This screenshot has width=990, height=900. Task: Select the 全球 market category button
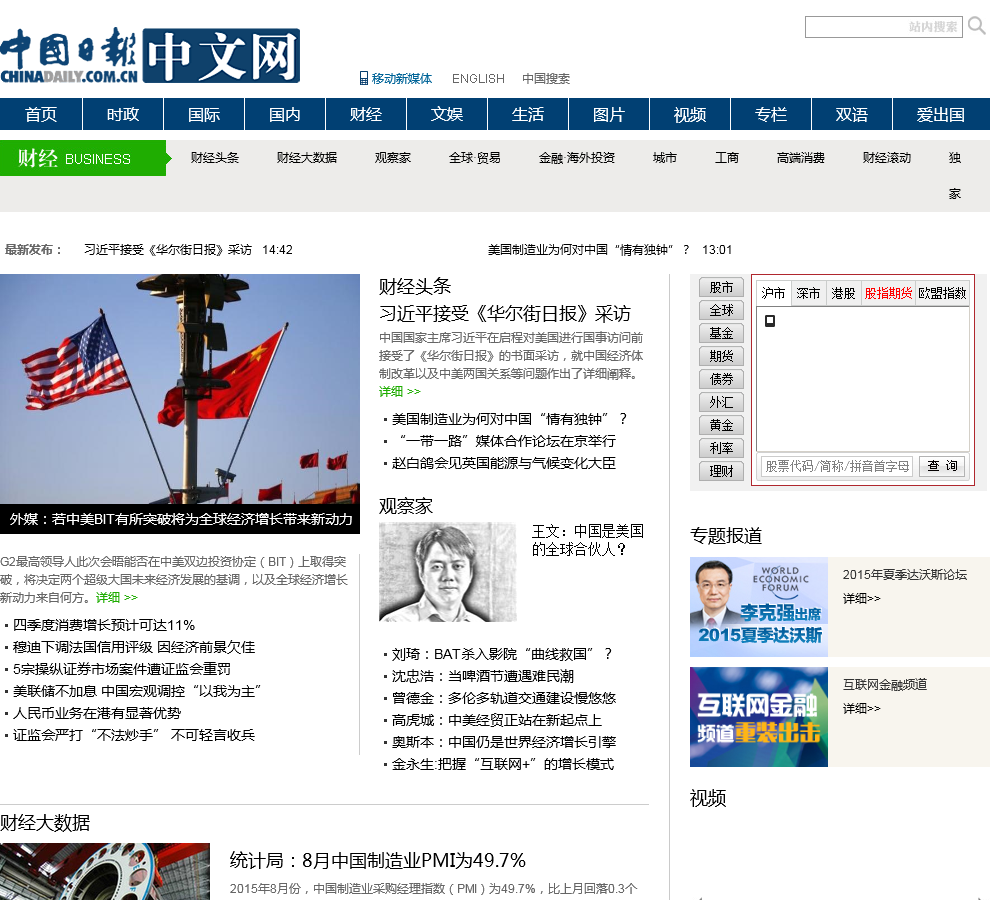click(722, 310)
